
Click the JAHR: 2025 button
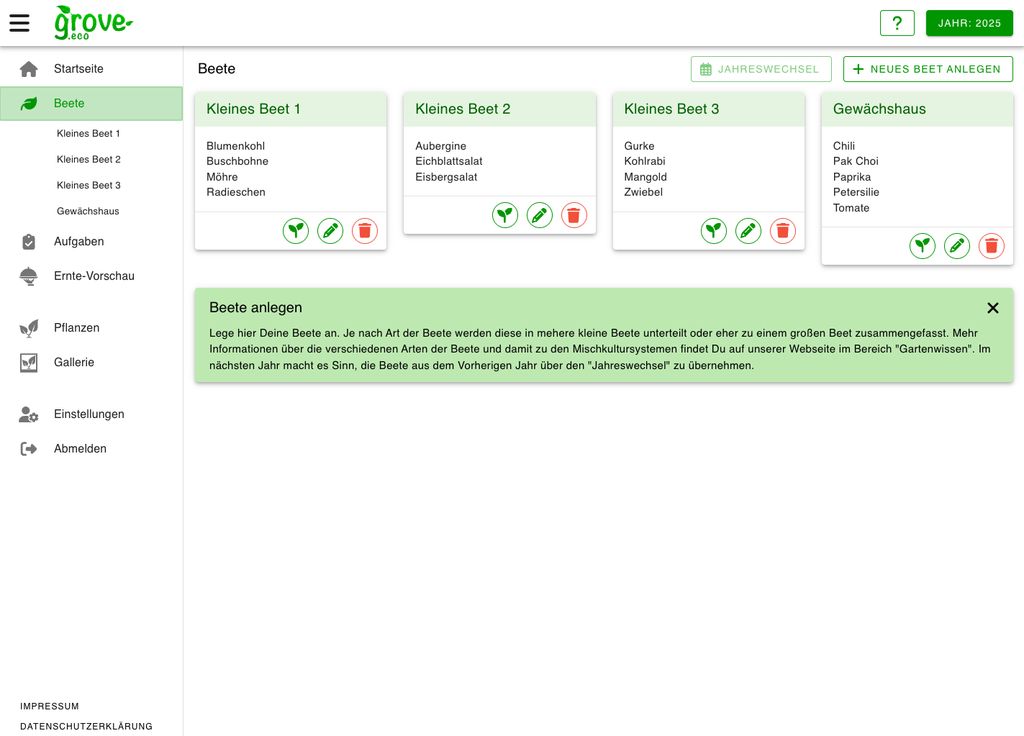(x=969, y=22)
